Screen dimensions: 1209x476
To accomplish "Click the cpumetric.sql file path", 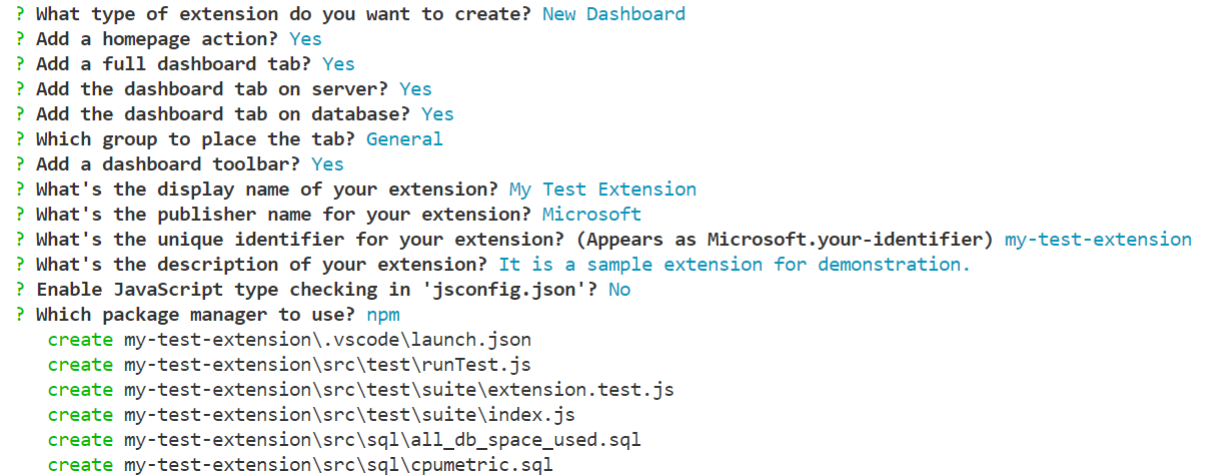I will (x=339, y=464).
